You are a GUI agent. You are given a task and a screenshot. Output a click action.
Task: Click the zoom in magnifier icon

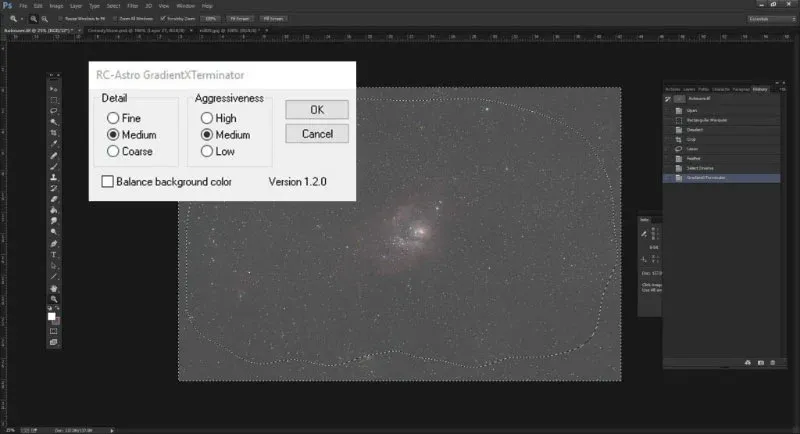[34, 18]
